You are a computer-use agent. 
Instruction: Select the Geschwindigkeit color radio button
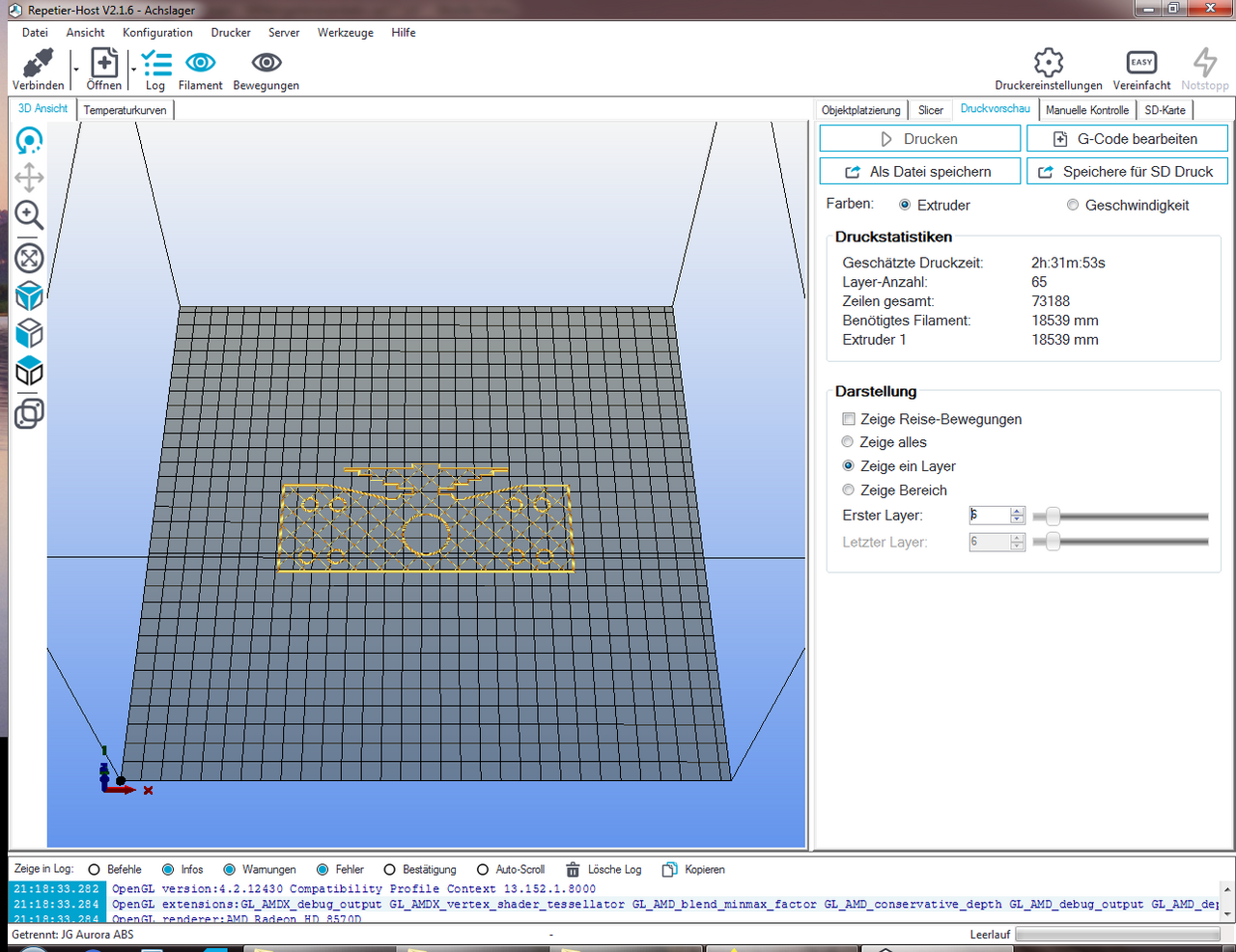(x=1073, y=205)
